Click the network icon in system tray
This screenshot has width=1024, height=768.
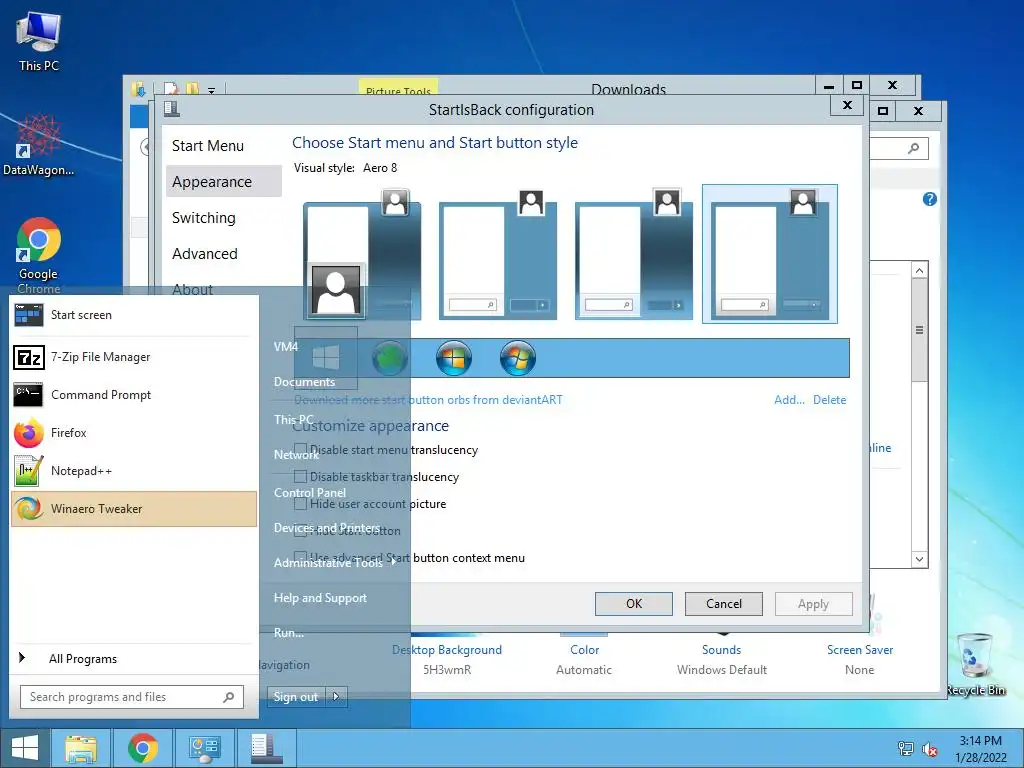tap(906, 749)
